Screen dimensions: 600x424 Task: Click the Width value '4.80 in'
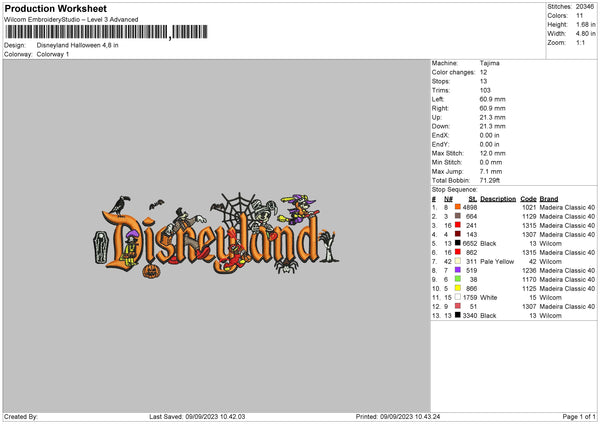(x=585, y=34)
